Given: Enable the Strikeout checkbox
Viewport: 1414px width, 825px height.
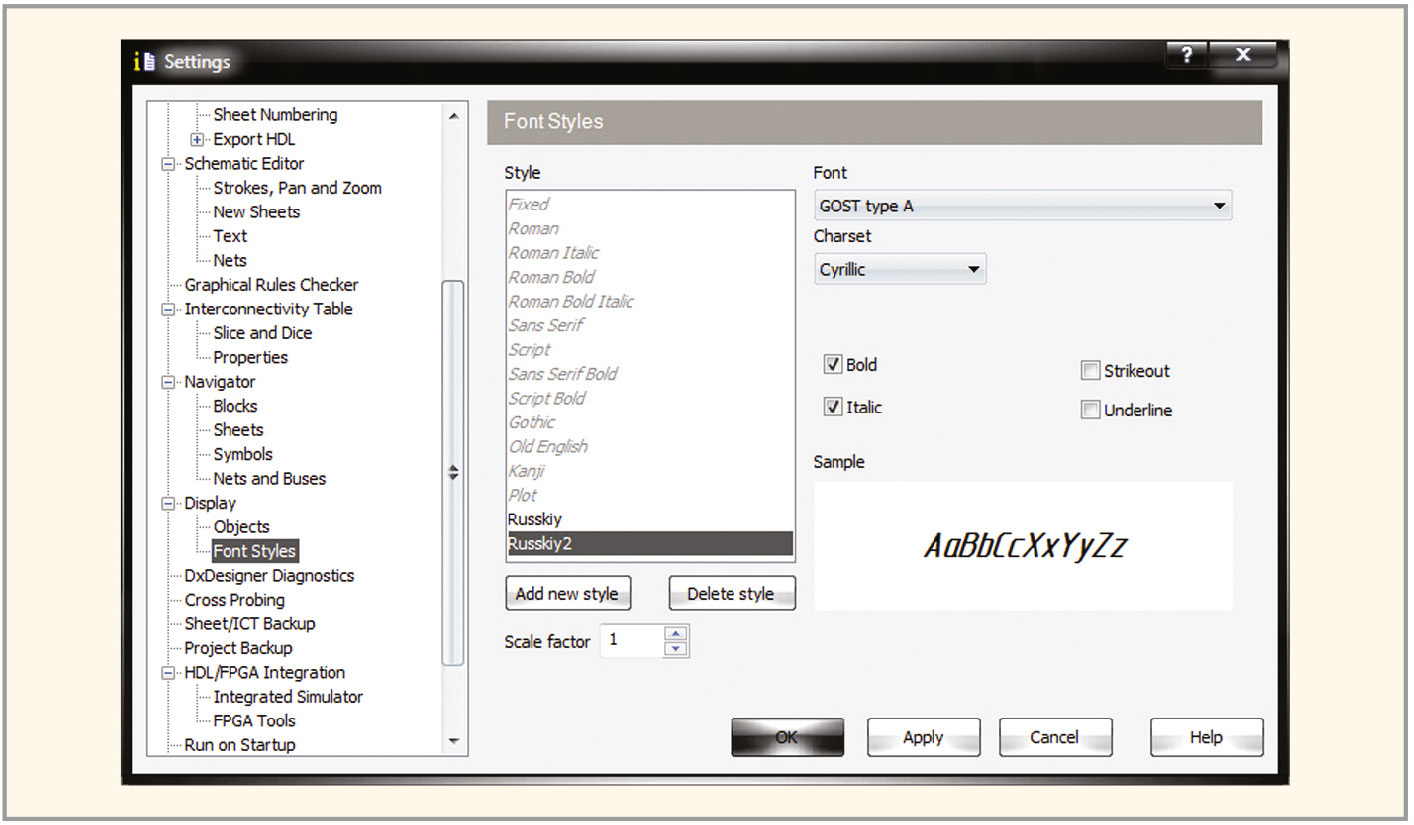Looking at the screenshot, I should tap(1090, 371).
